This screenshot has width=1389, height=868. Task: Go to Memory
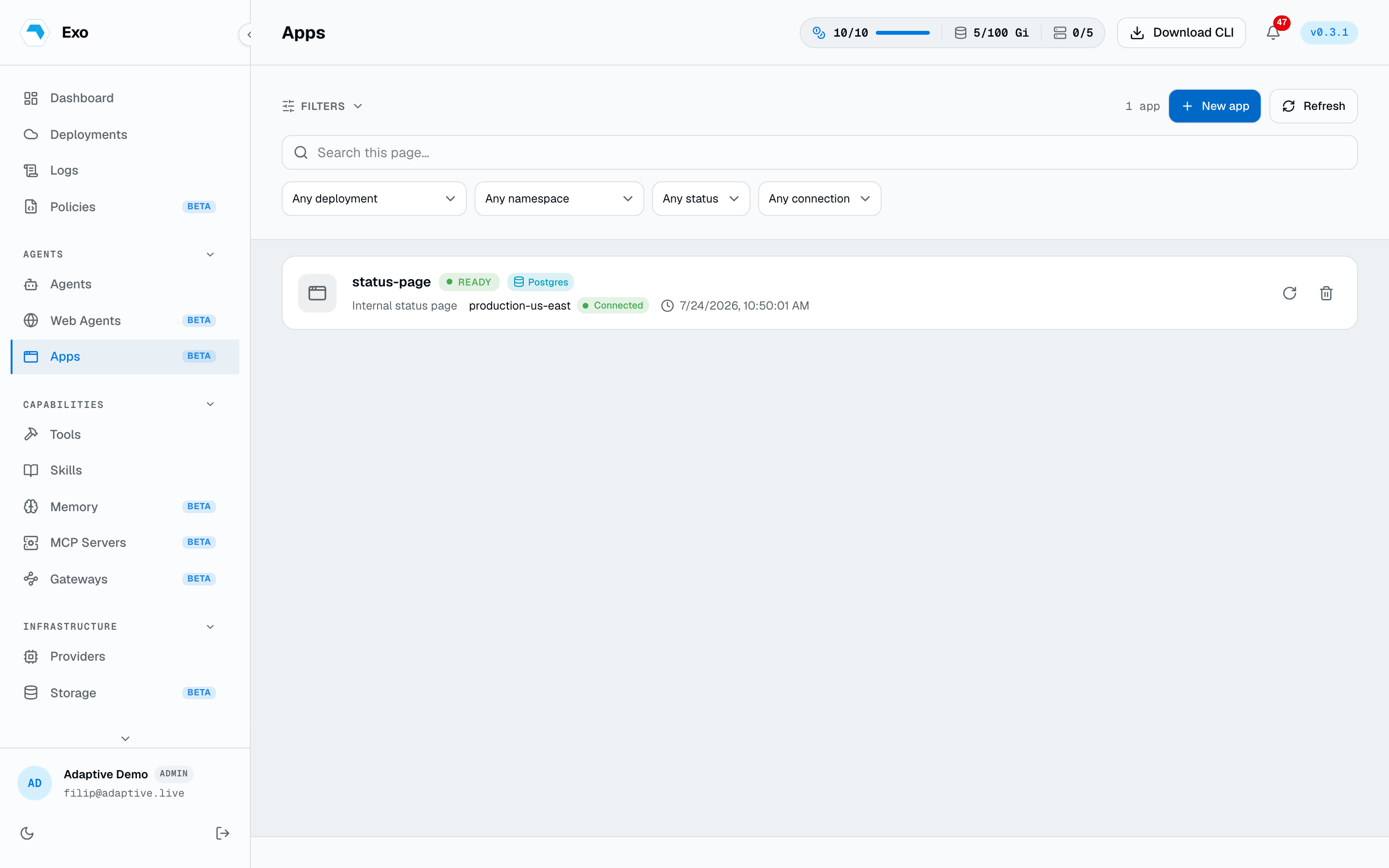point(125,506)
